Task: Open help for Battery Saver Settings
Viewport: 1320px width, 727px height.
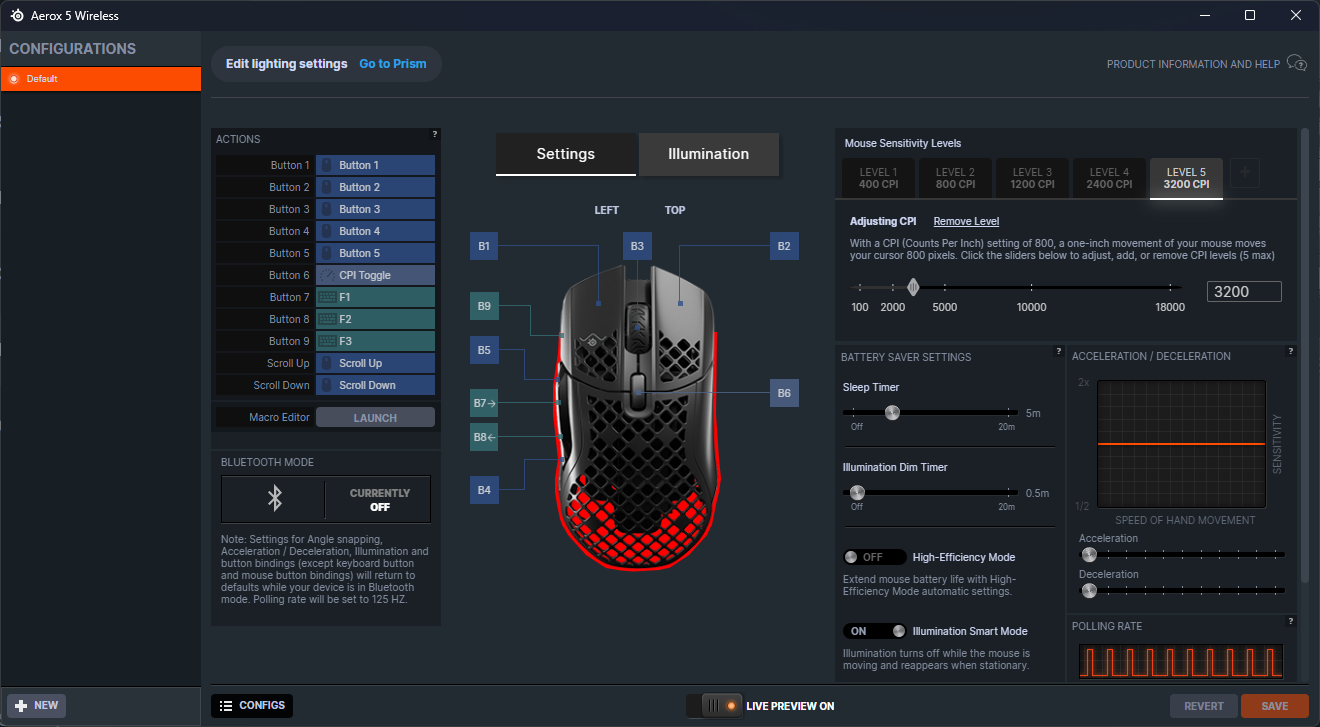Action: pos(1058,351)
